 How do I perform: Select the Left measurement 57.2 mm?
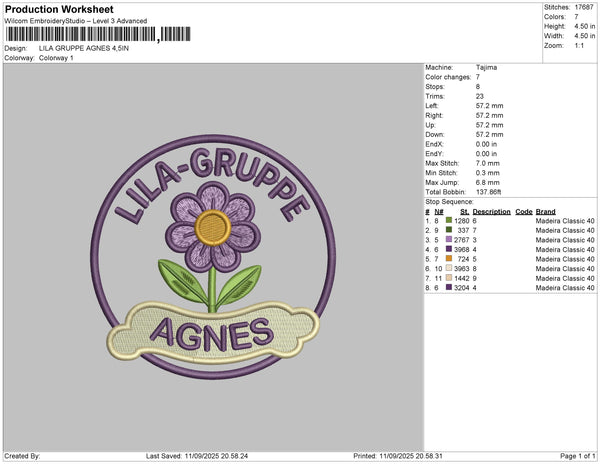(490, 106)
